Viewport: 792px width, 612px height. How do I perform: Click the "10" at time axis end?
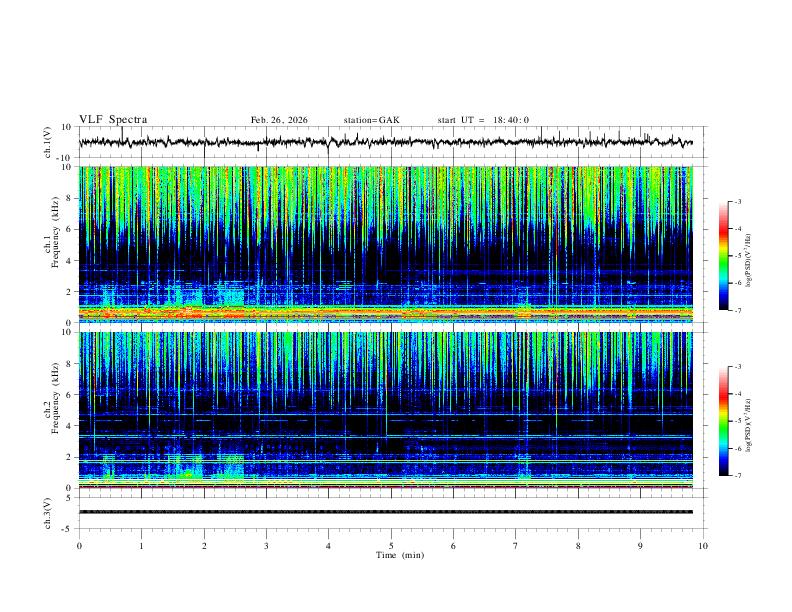tap(703, 546)
